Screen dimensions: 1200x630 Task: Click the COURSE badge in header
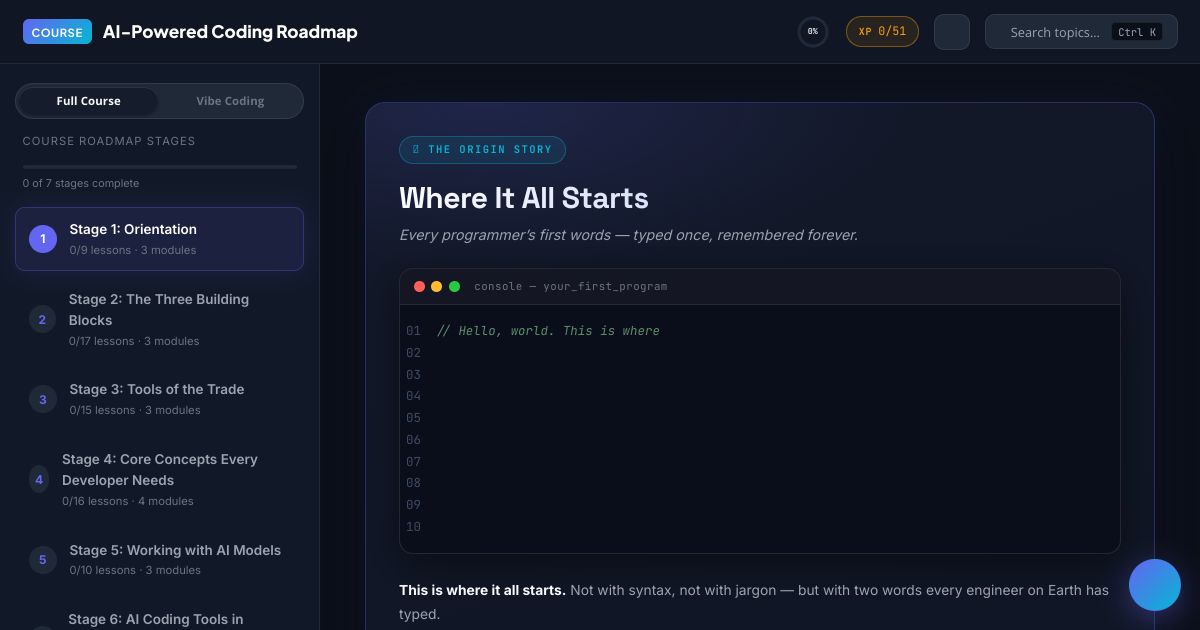coord(57,32)
